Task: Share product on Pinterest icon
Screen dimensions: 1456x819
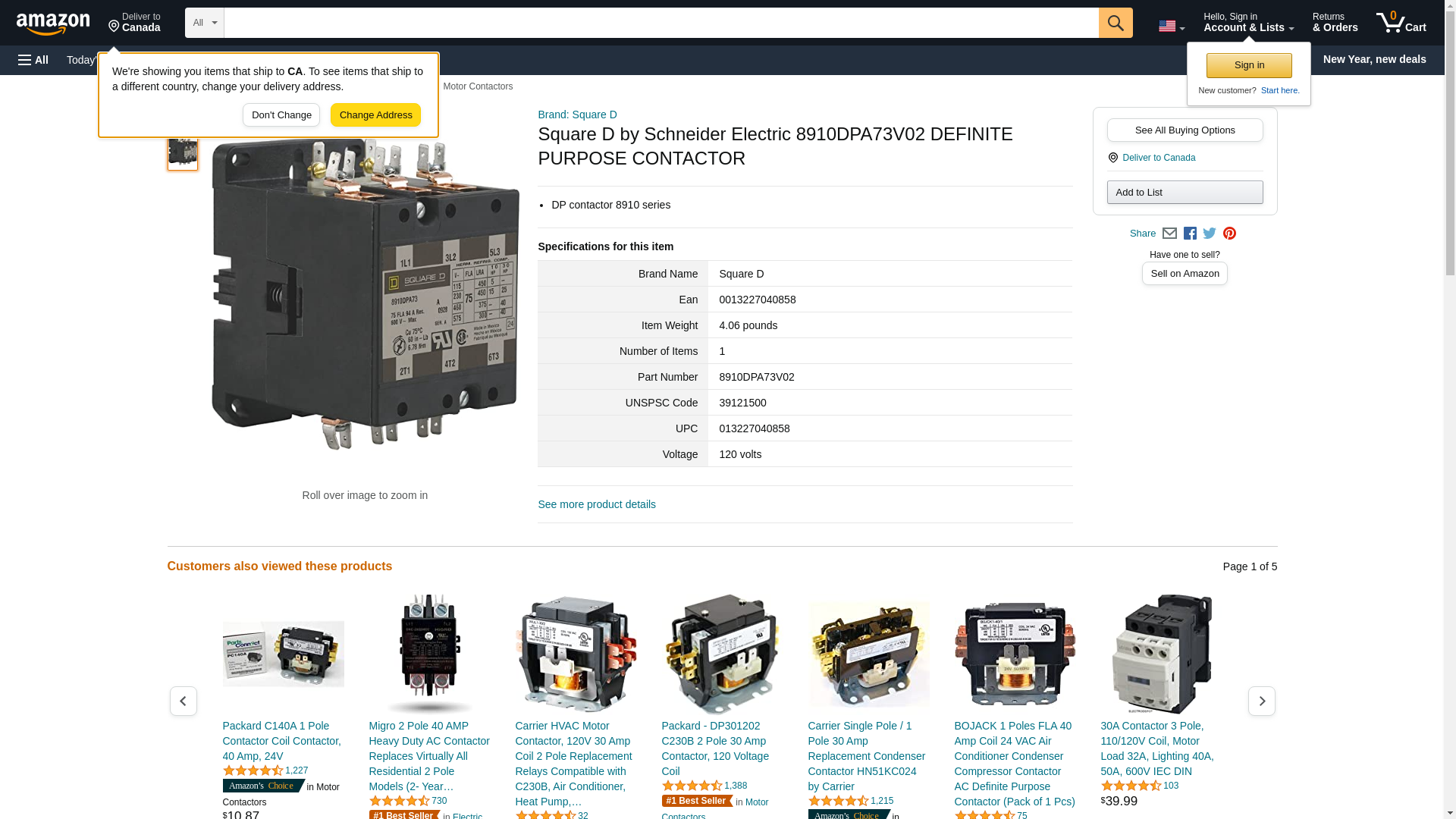Action: tap(1229, 234)
